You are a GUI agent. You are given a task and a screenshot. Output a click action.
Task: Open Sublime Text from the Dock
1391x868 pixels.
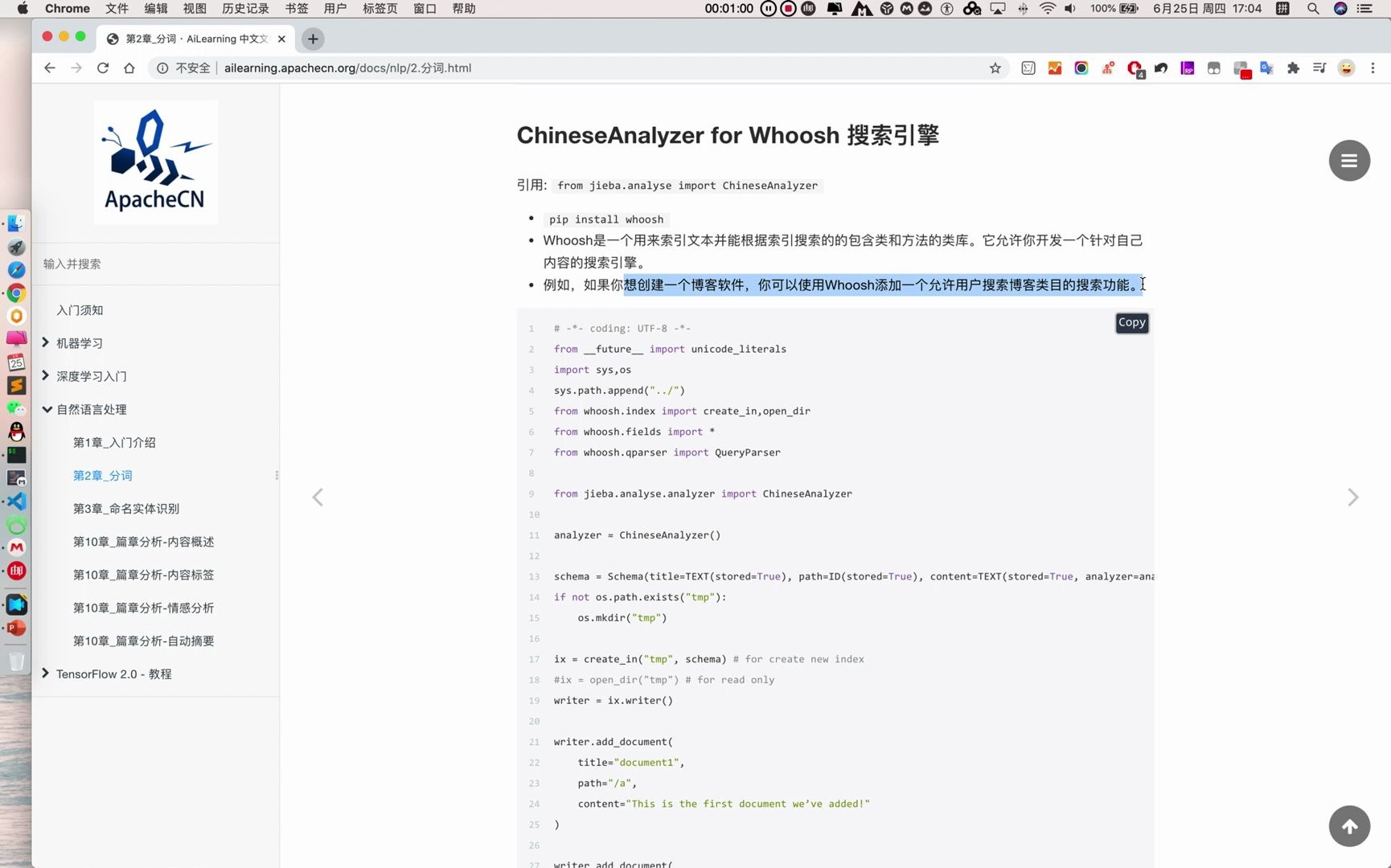point(16,386)
